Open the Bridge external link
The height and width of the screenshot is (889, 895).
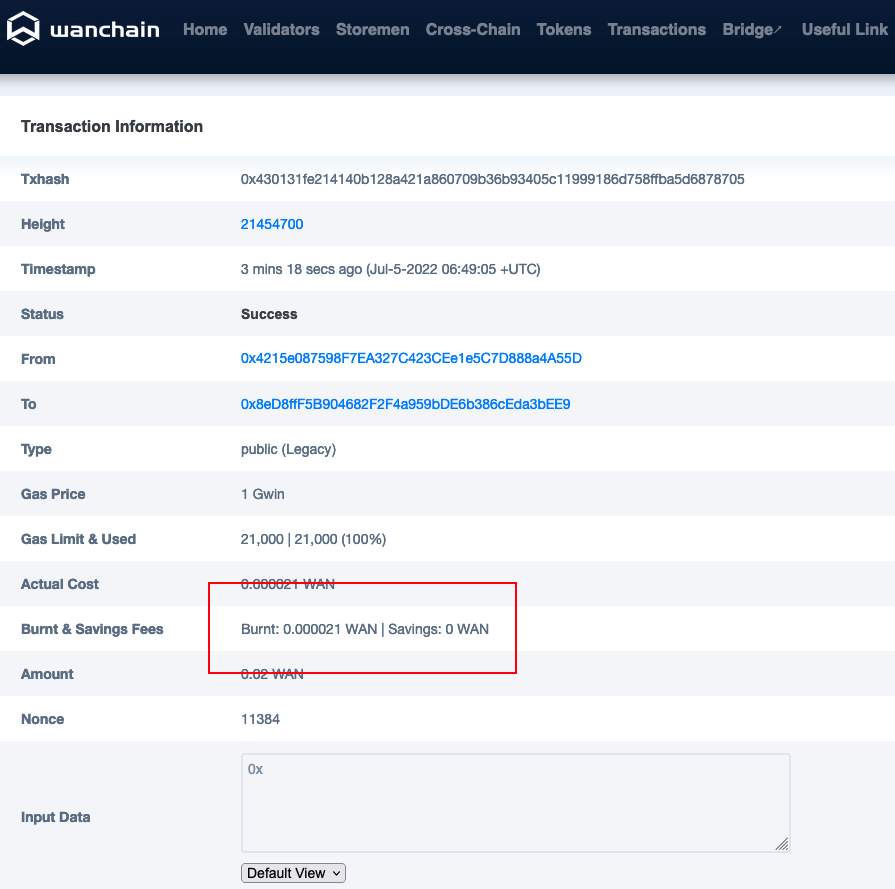[x=752, y=30]
